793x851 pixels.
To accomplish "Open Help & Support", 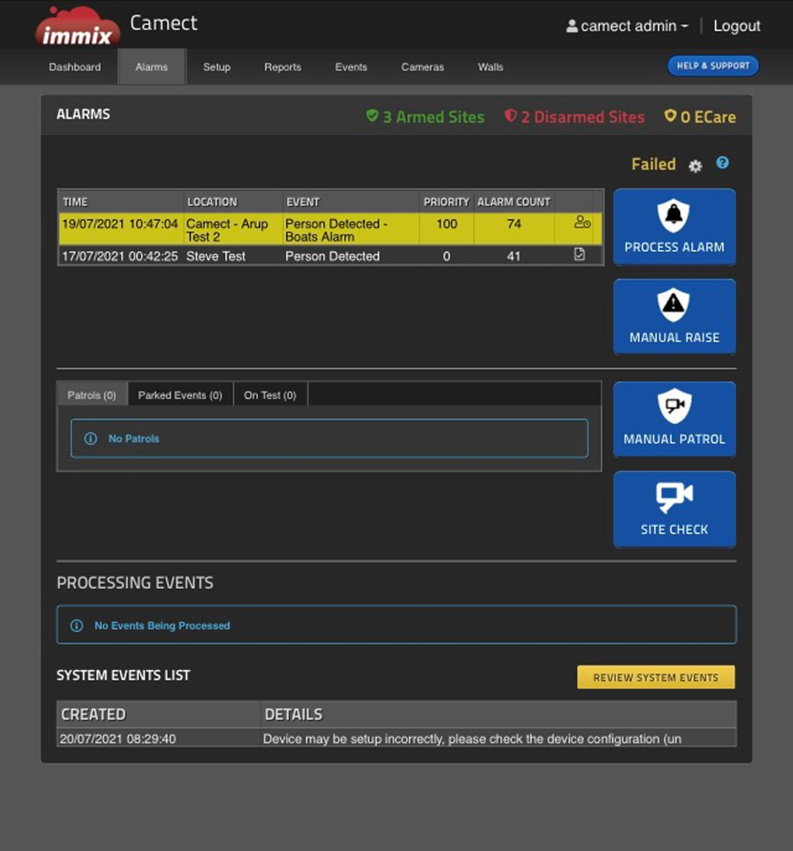I will point(713,66).
